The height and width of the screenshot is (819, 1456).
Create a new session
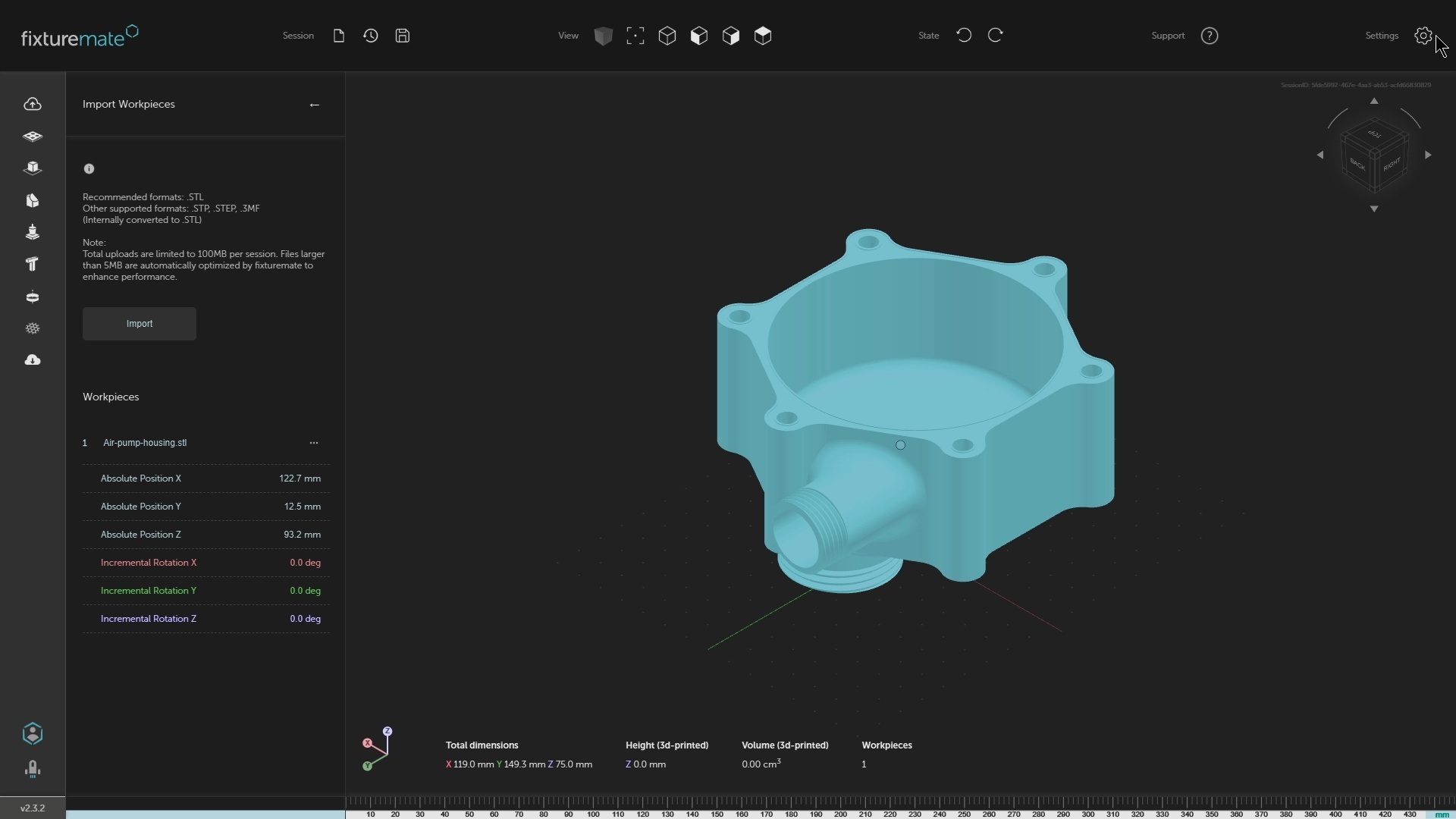click(339, 36)
